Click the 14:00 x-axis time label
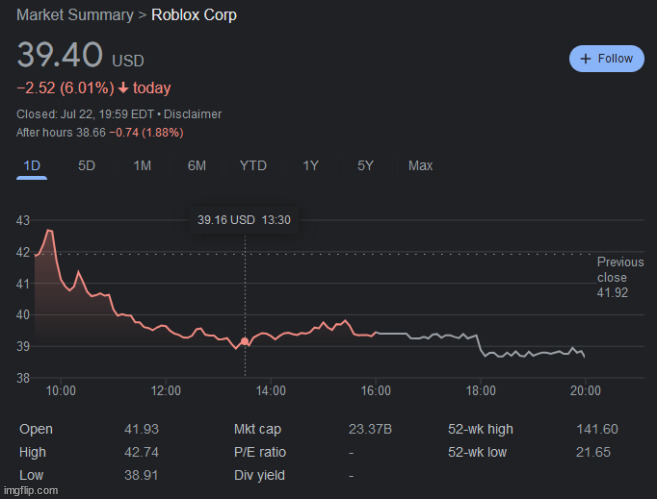This screenshot has width=657, height=499. [x=271, y=391]
